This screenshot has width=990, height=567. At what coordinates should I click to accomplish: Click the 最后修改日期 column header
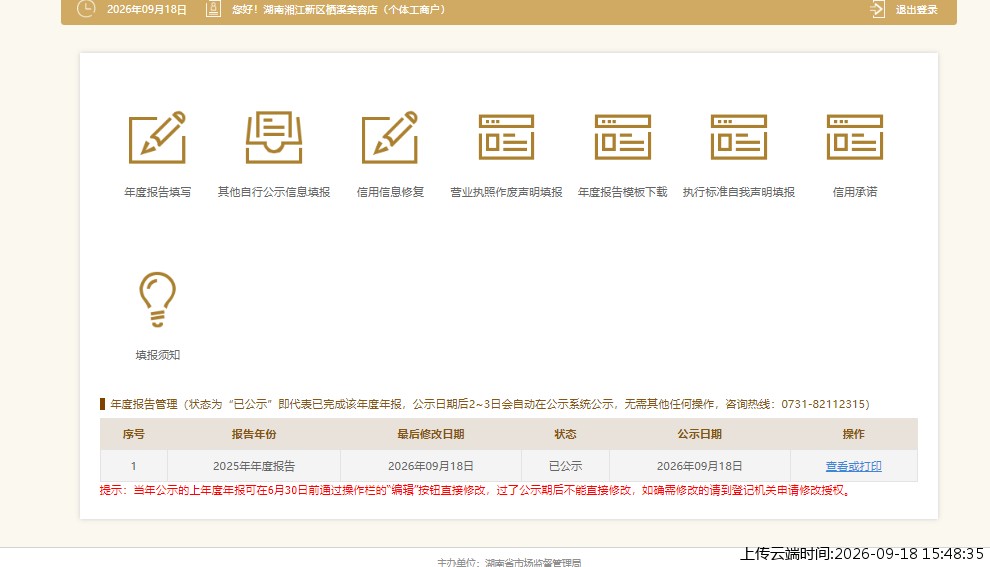(x=431, y=434)
